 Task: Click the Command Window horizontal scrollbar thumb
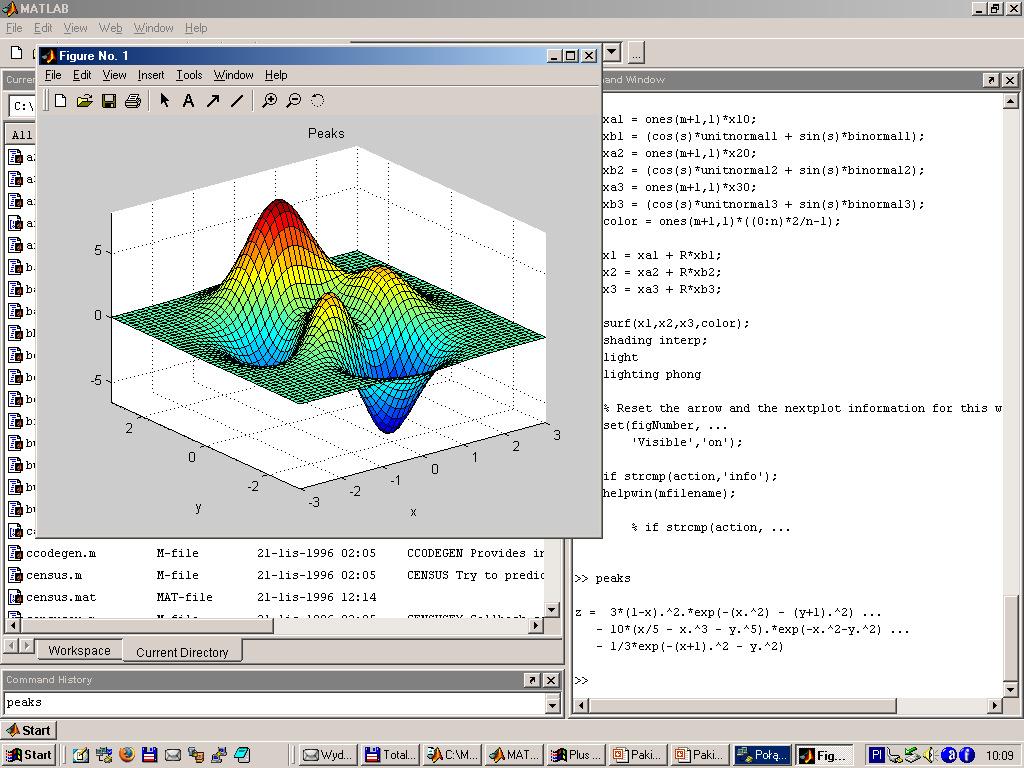click(x=743, y=705)
